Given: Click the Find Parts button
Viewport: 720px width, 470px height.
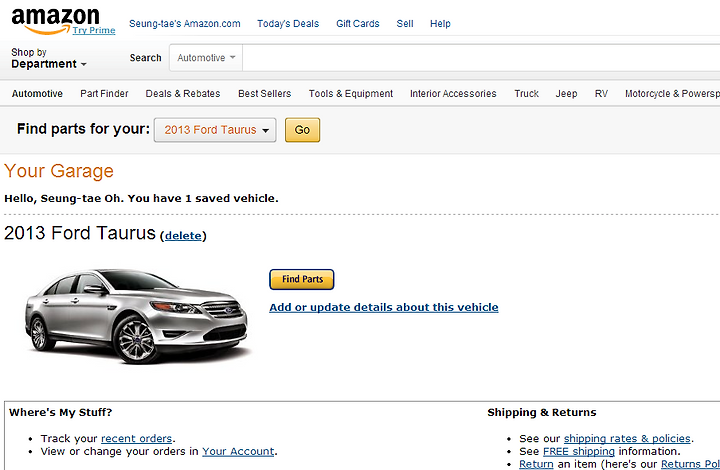Looking at the screenshot, I should click(x=302, y=280).
